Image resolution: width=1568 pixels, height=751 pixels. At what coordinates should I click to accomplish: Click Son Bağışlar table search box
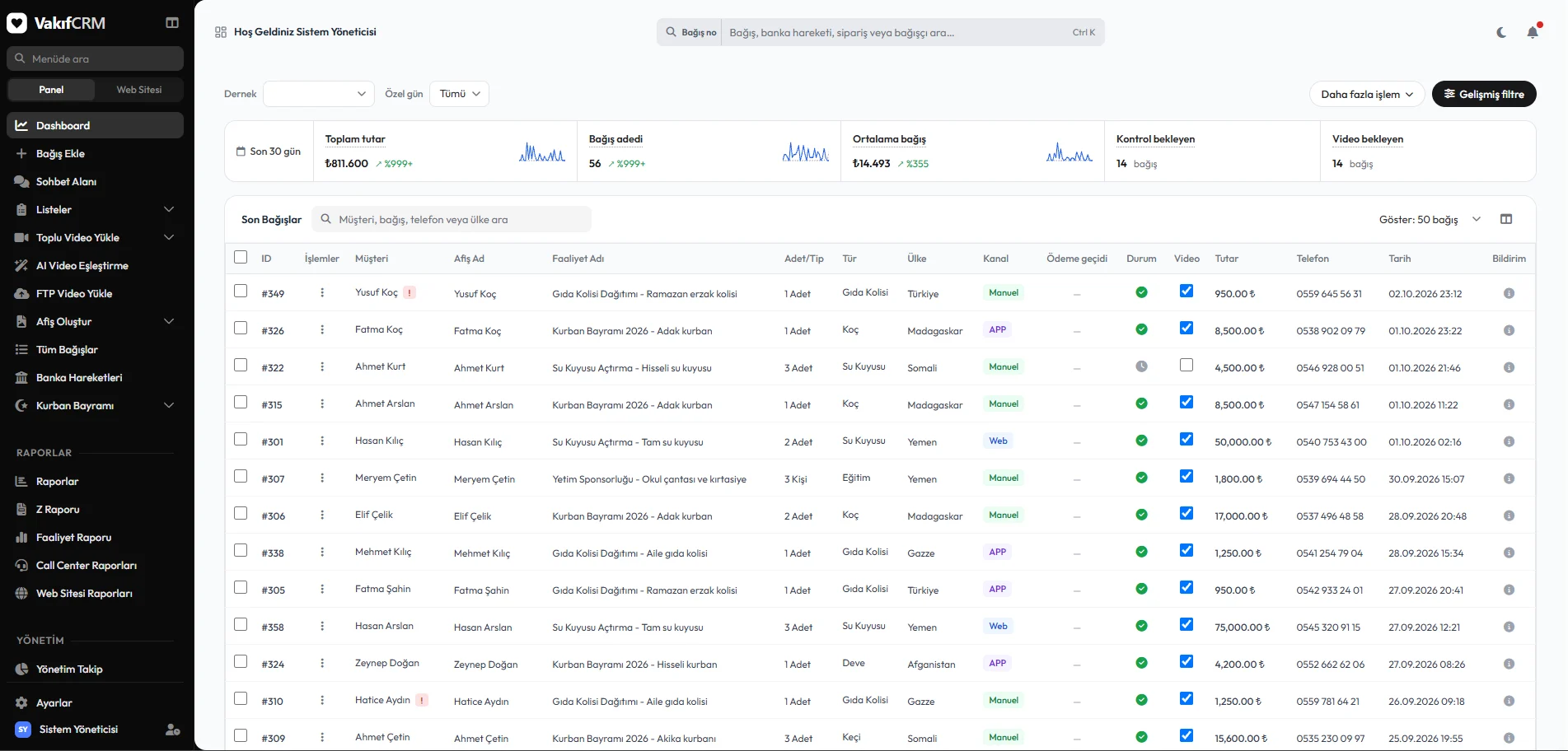pos(452,219)
